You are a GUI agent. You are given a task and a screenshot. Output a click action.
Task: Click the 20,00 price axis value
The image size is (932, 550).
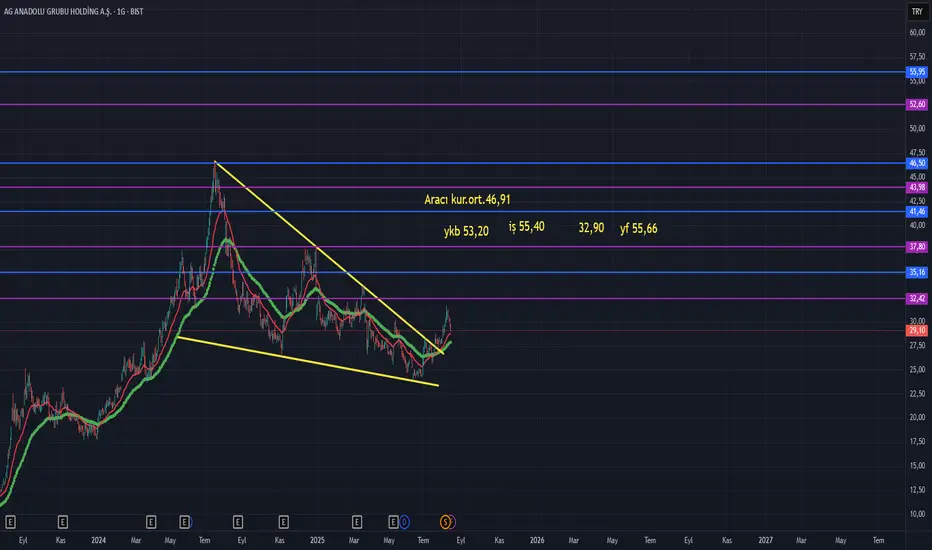917,417
